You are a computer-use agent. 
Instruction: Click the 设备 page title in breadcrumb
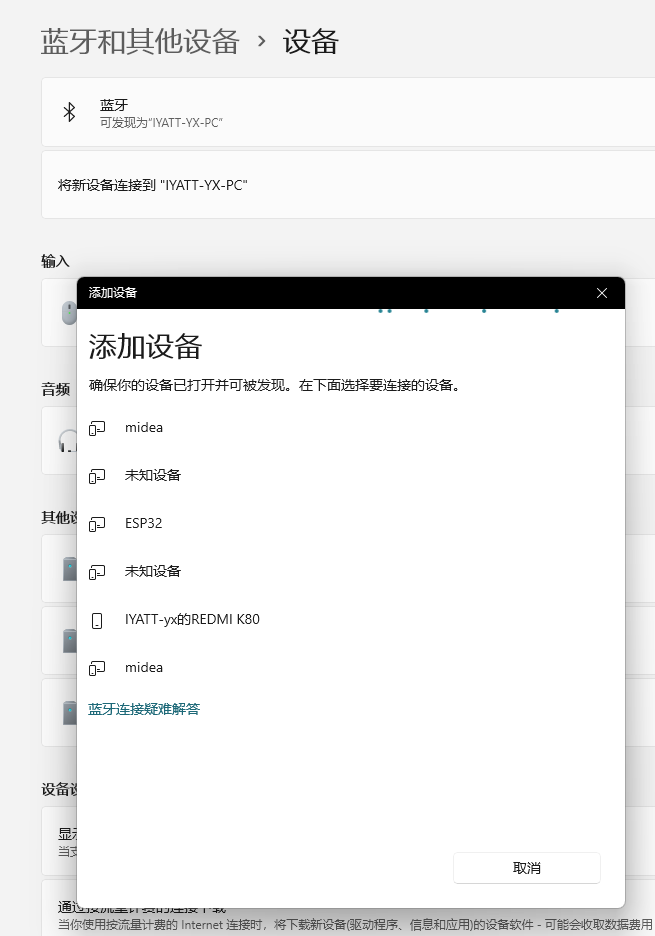(311, 42)
